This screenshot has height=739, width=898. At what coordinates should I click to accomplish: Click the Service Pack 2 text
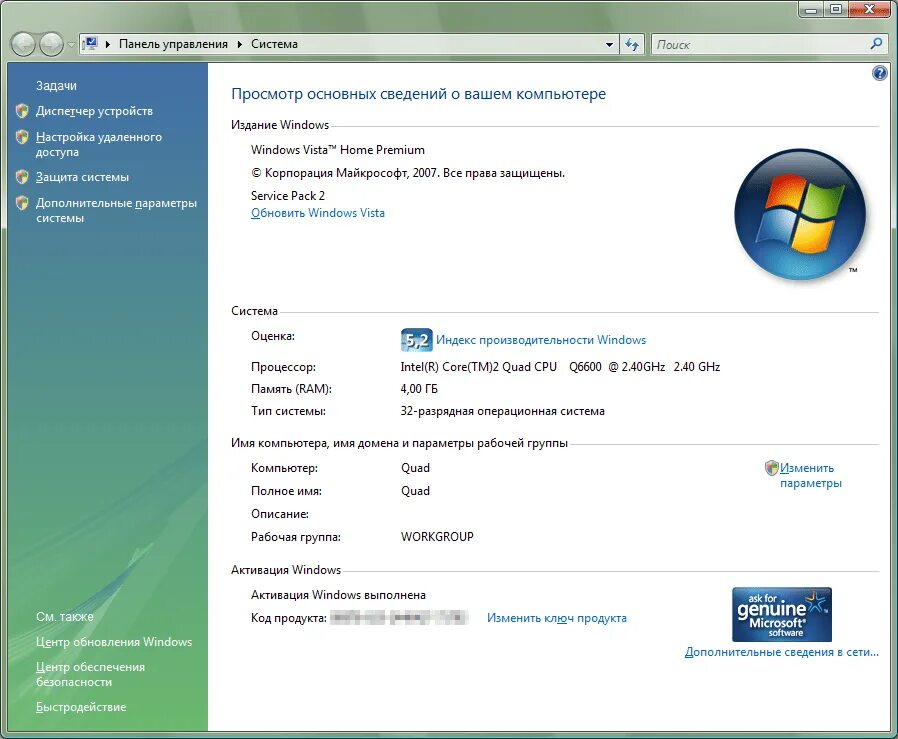[287, 196]
